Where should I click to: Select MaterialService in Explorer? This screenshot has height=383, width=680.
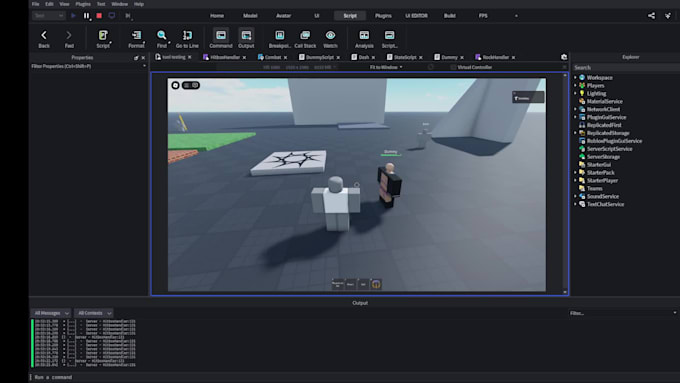pyautogui.click(x=605, y=101)
